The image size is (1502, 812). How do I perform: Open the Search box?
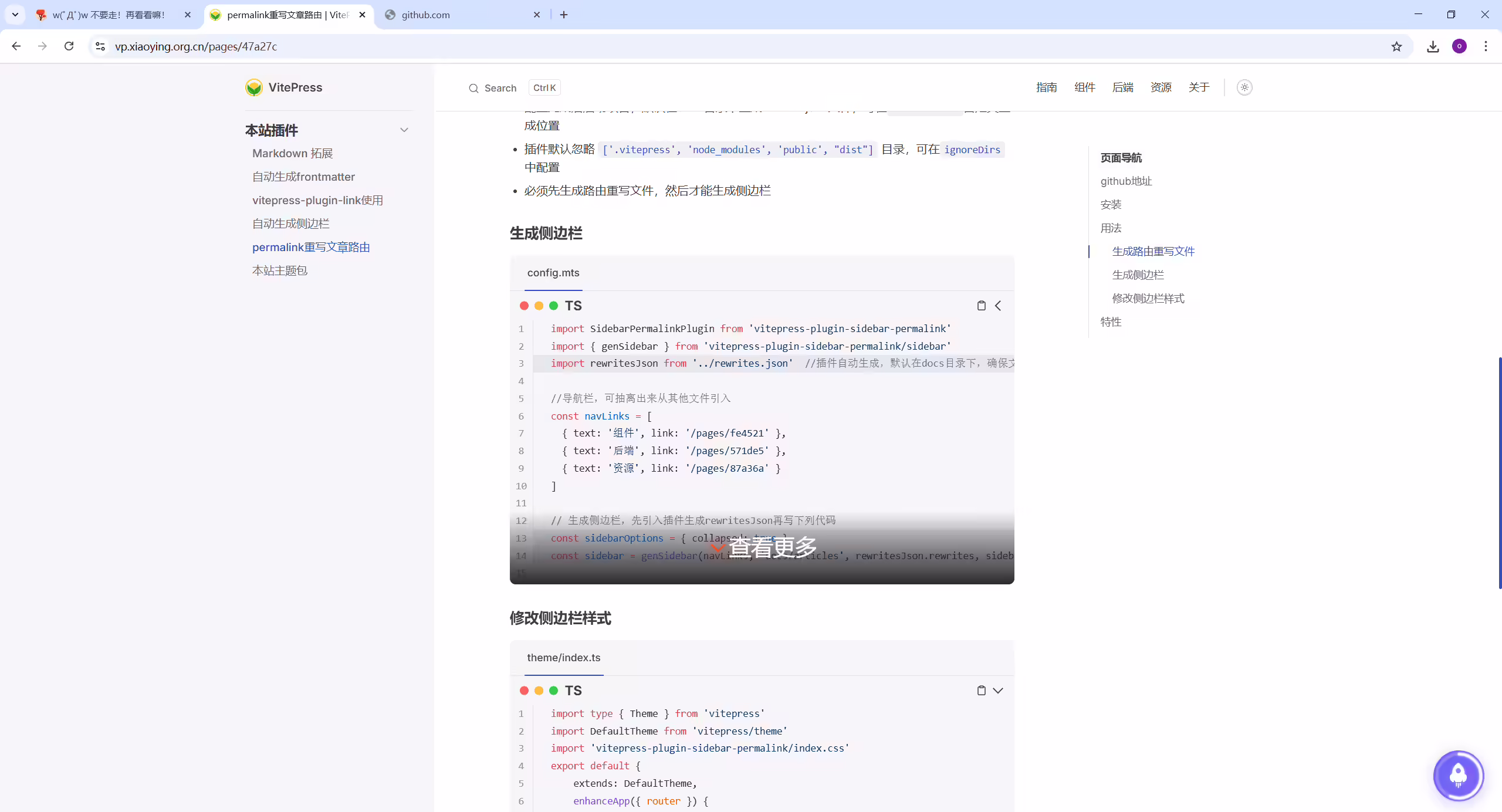(x=514, y=88)
